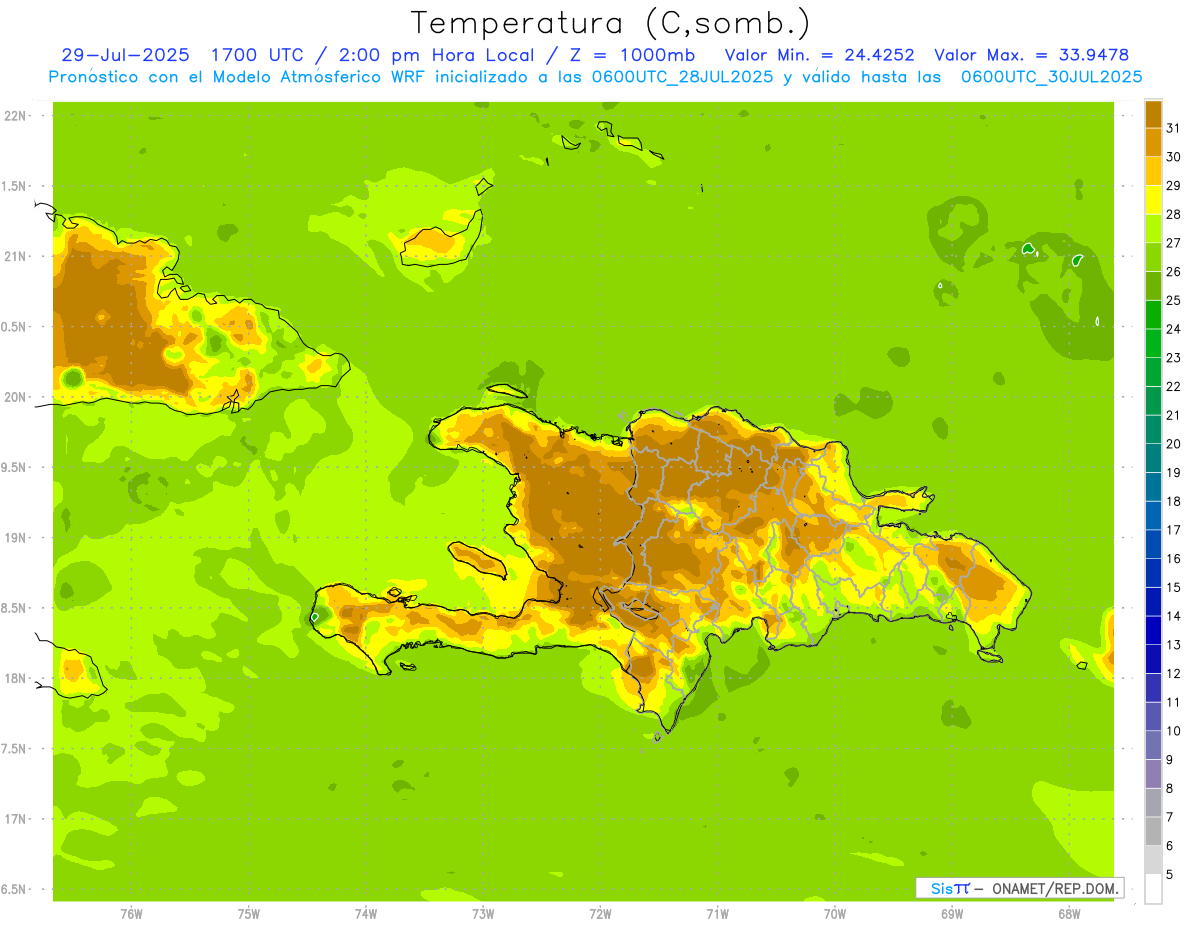Image resolution: width=1200 pixels, height=927 pixels.
Task: Click the '21N' latitude label
Action: pos(14,256)
